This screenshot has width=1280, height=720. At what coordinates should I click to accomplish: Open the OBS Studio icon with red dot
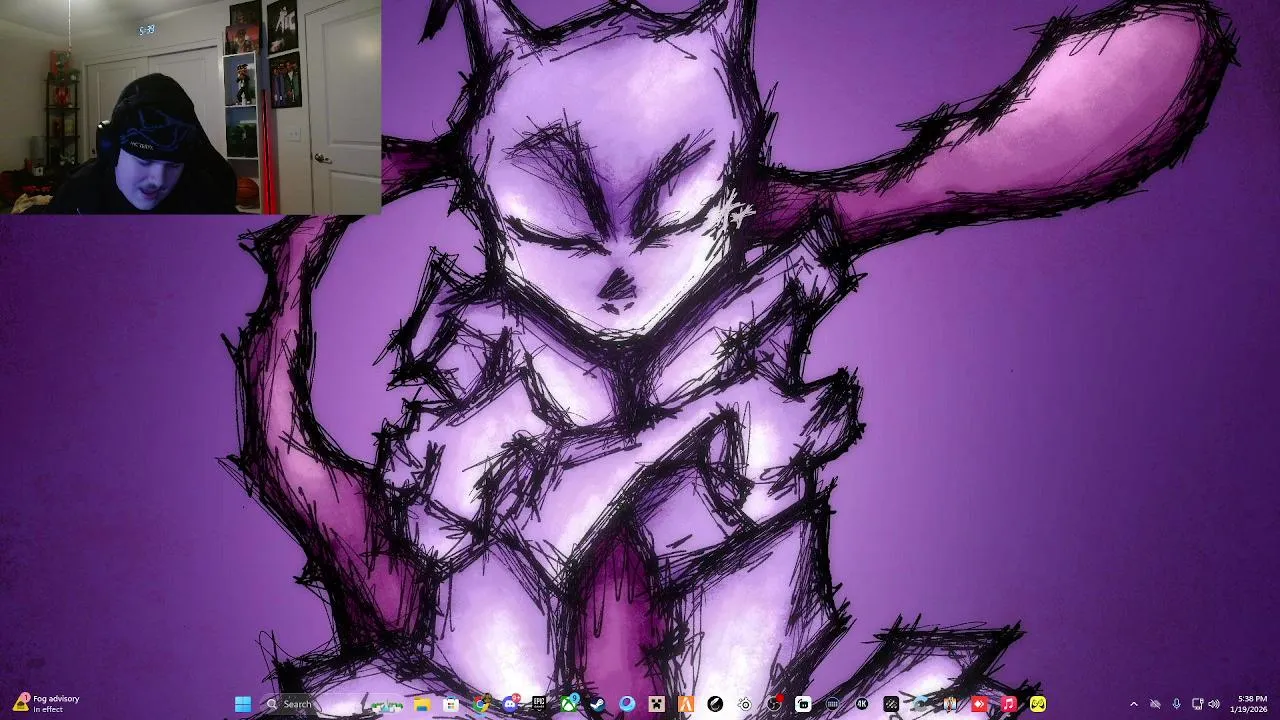pos(775,704)
